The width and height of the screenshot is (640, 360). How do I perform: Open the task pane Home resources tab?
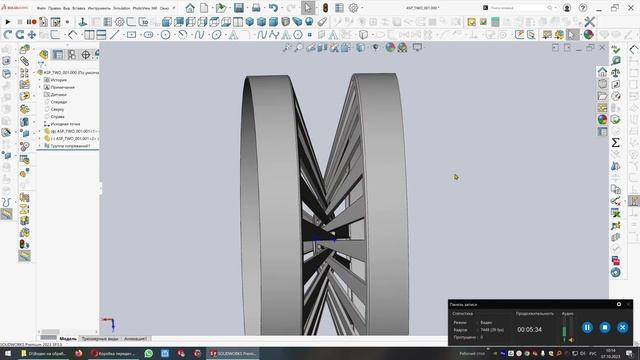[602, 72]
